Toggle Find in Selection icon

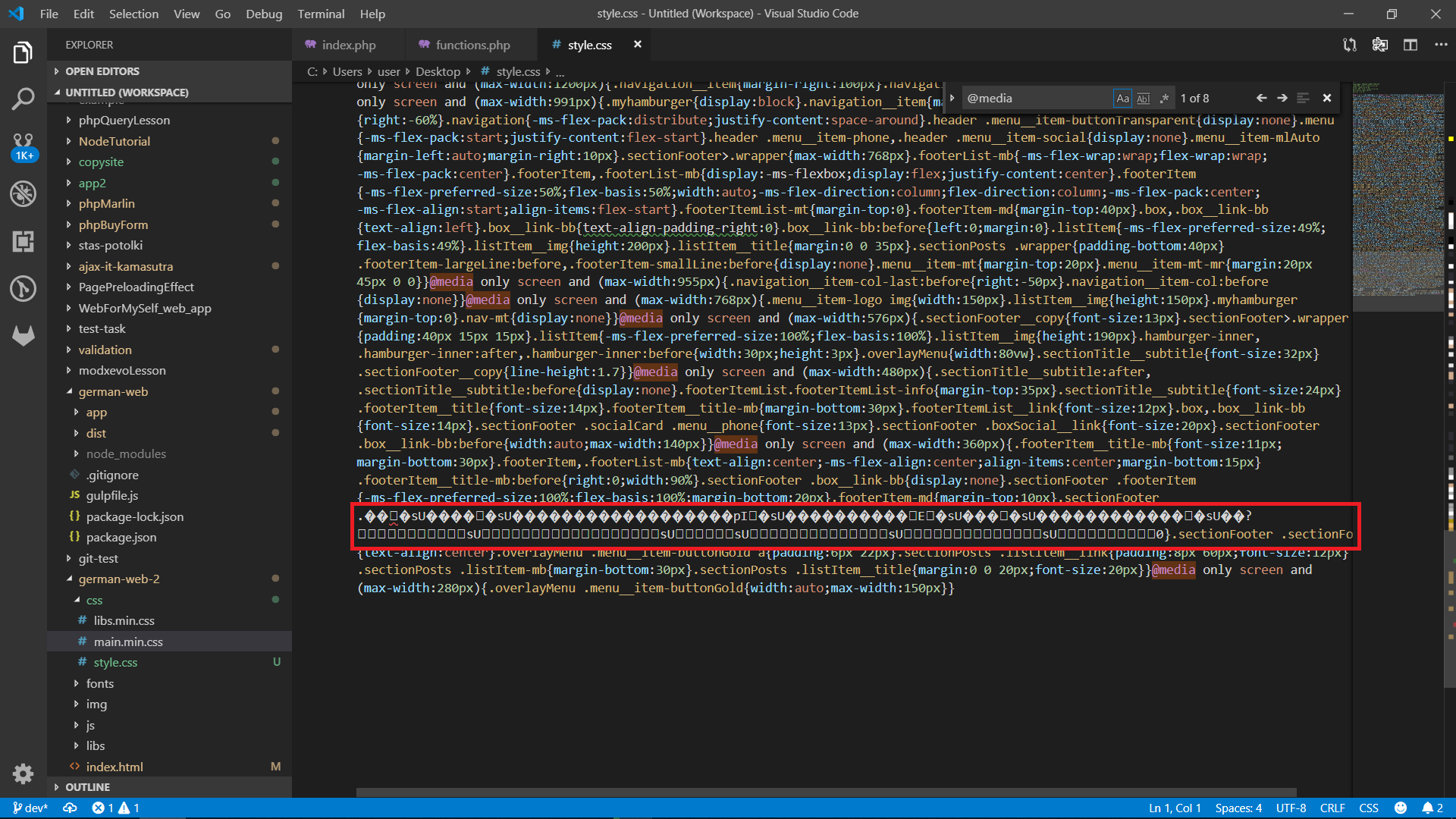1303,98
